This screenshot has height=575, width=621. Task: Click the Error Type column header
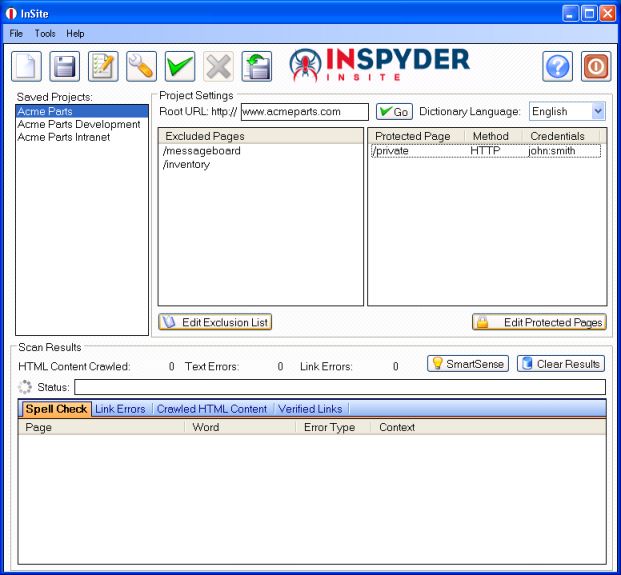click(333, 427)
